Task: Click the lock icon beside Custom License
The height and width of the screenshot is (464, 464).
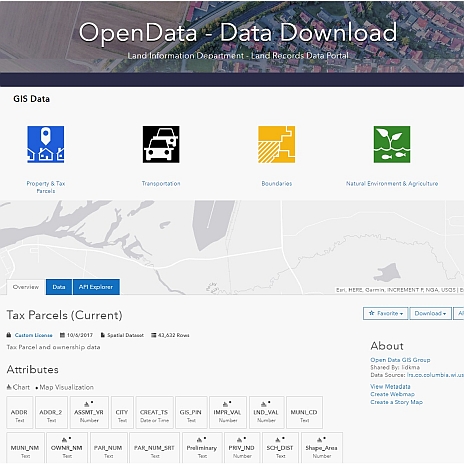Action: (x=9, y=335)
